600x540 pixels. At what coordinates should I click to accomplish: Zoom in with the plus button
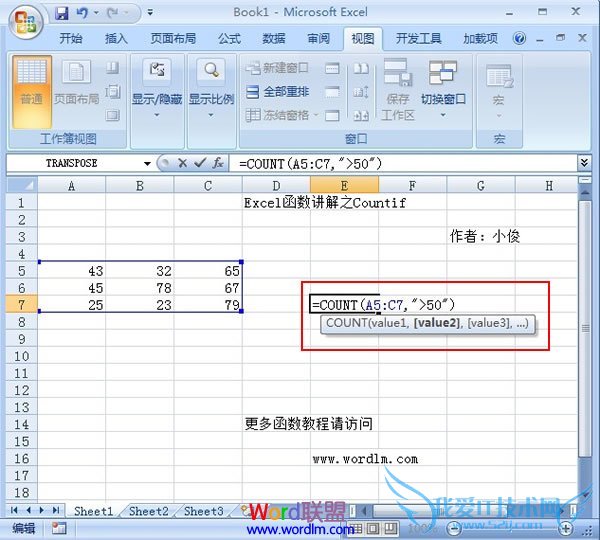pos(566,529)
